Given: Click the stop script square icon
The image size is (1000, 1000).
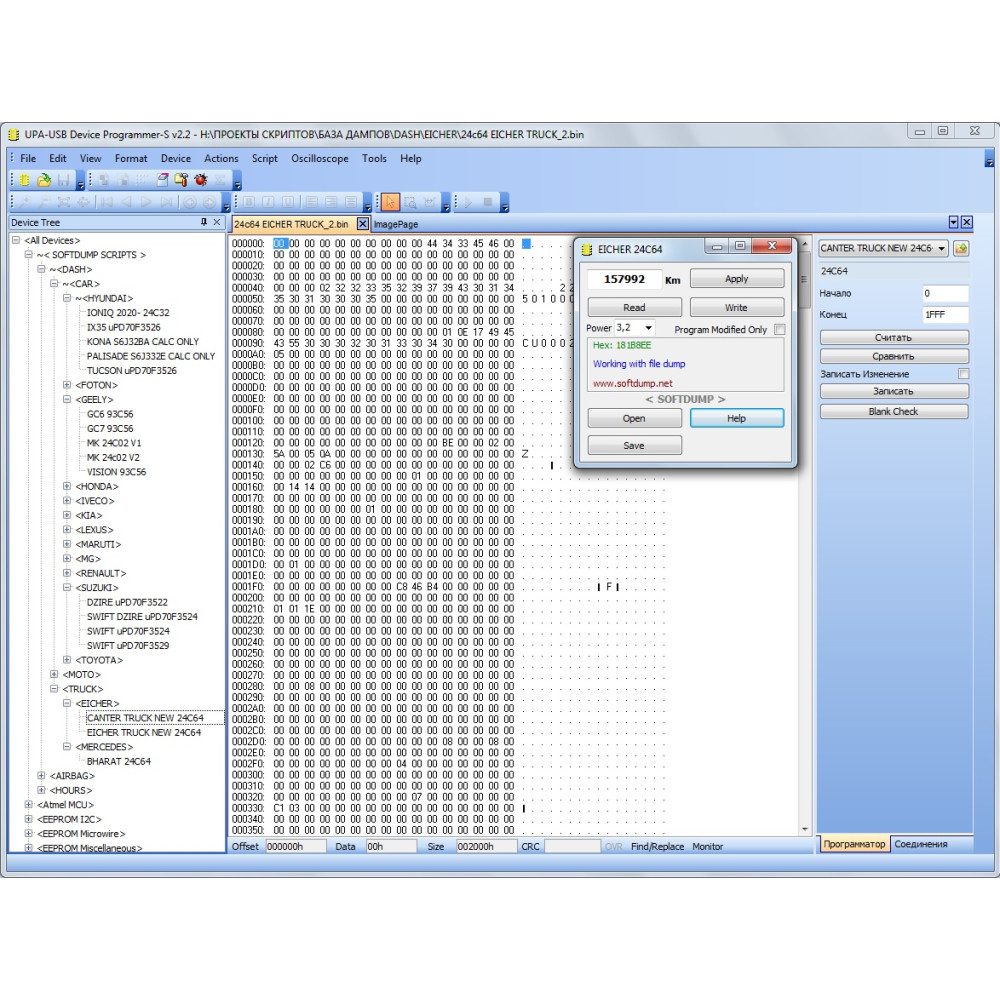Looking at the screenshot, I should 488,203.
